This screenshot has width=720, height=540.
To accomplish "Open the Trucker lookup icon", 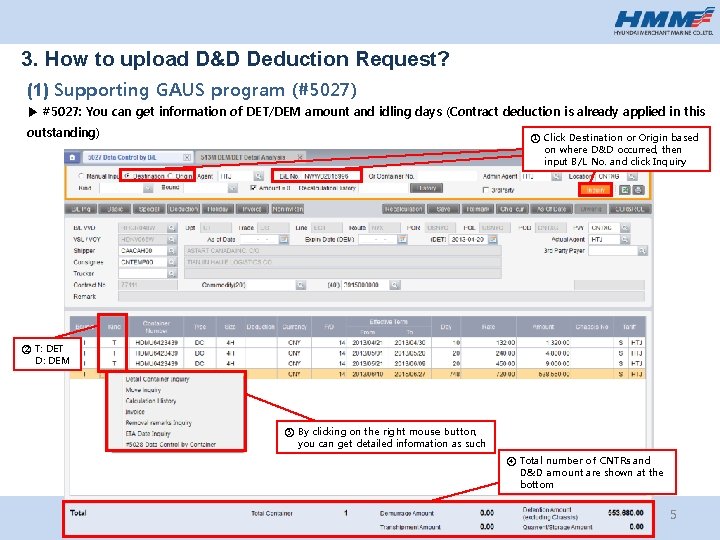I will coord(172,273).
